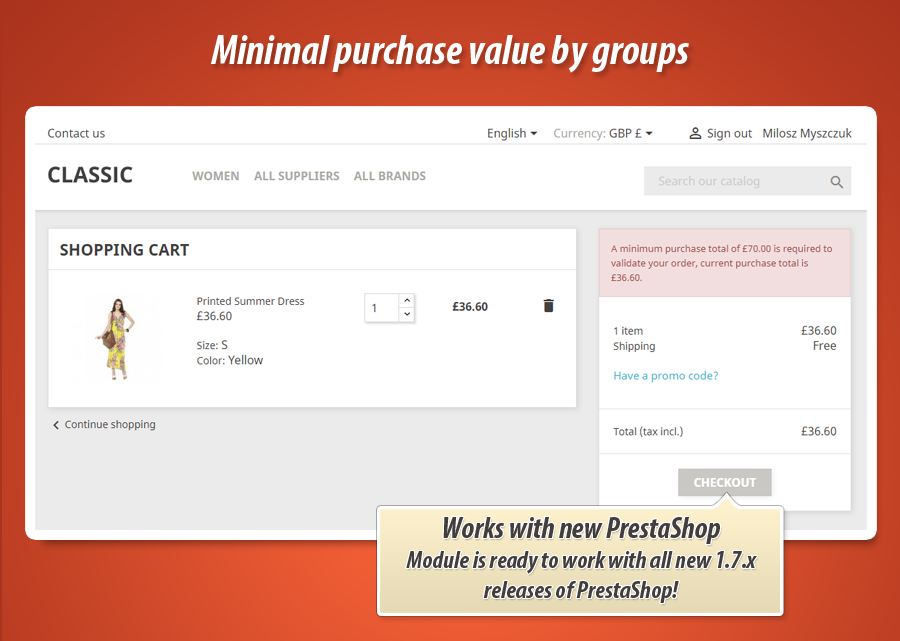Click the search magnifier icon

pos(837,181)
